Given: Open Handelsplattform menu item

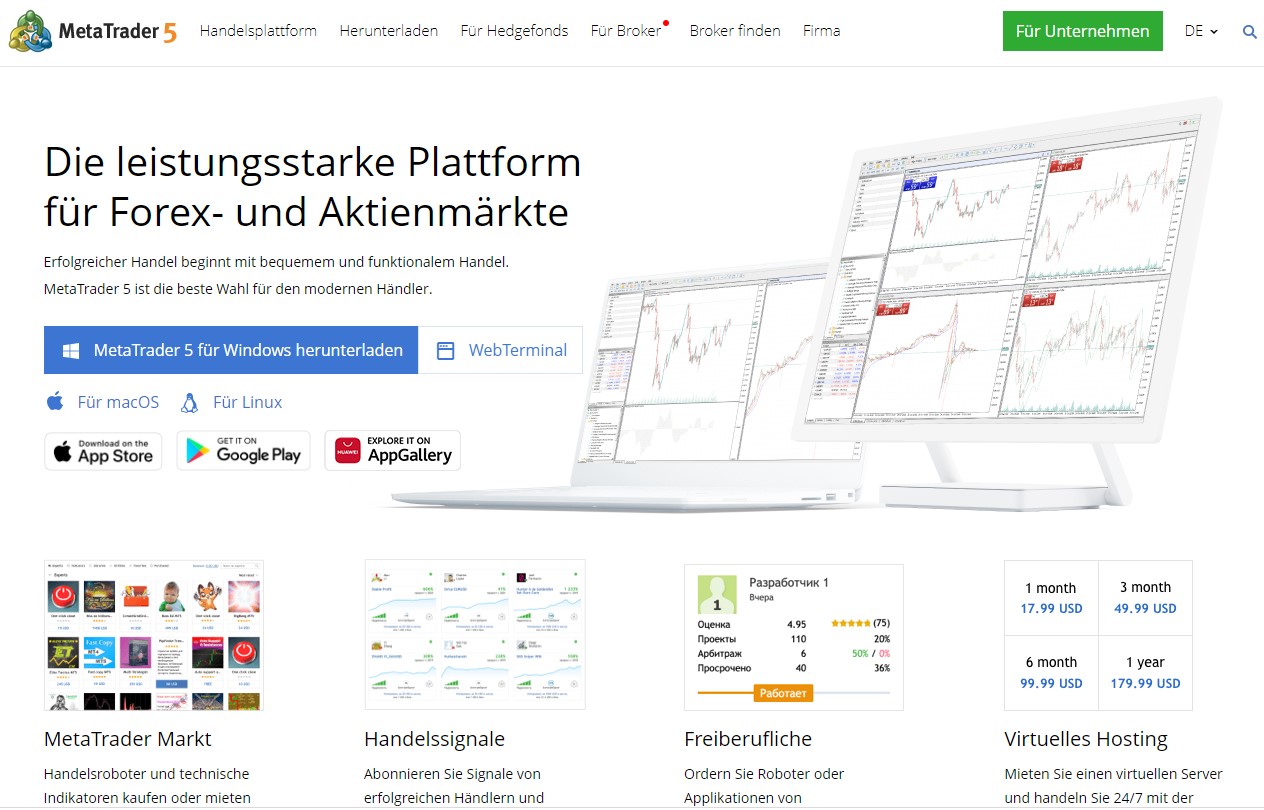Looking at the screenshot, I should tap(258, 31).
